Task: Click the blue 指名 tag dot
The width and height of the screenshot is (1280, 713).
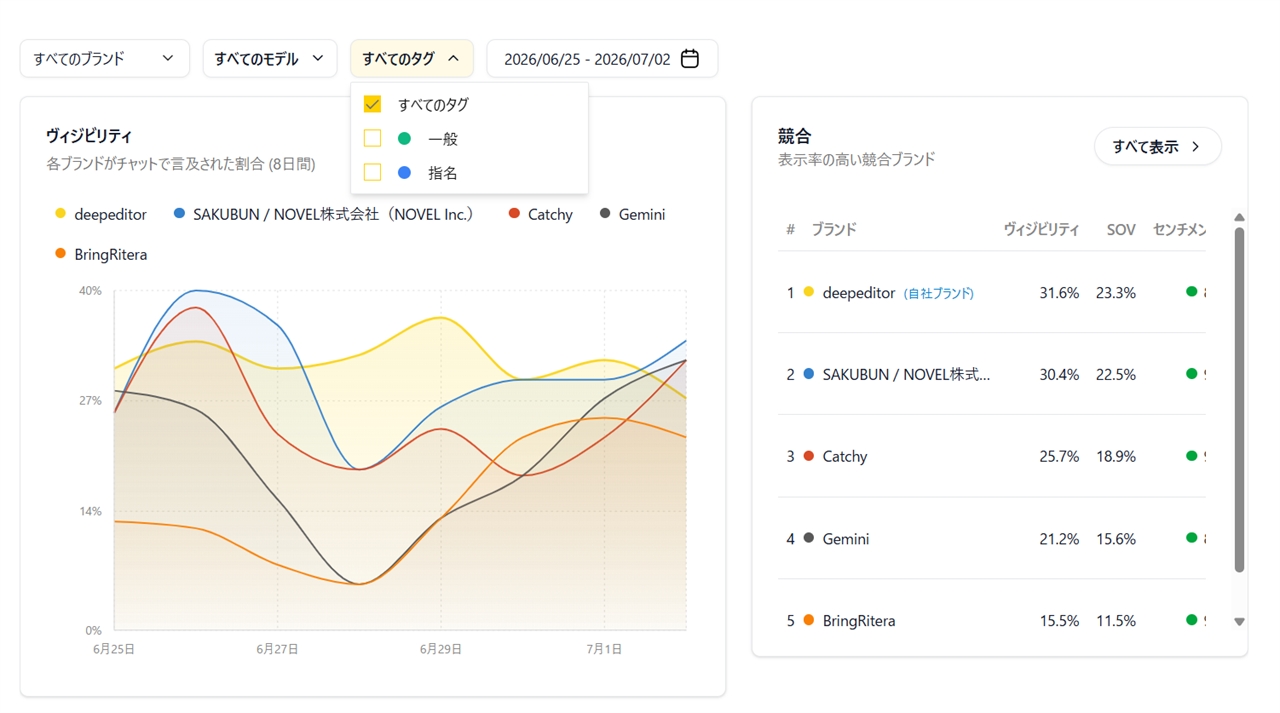Action: point(404,173)
